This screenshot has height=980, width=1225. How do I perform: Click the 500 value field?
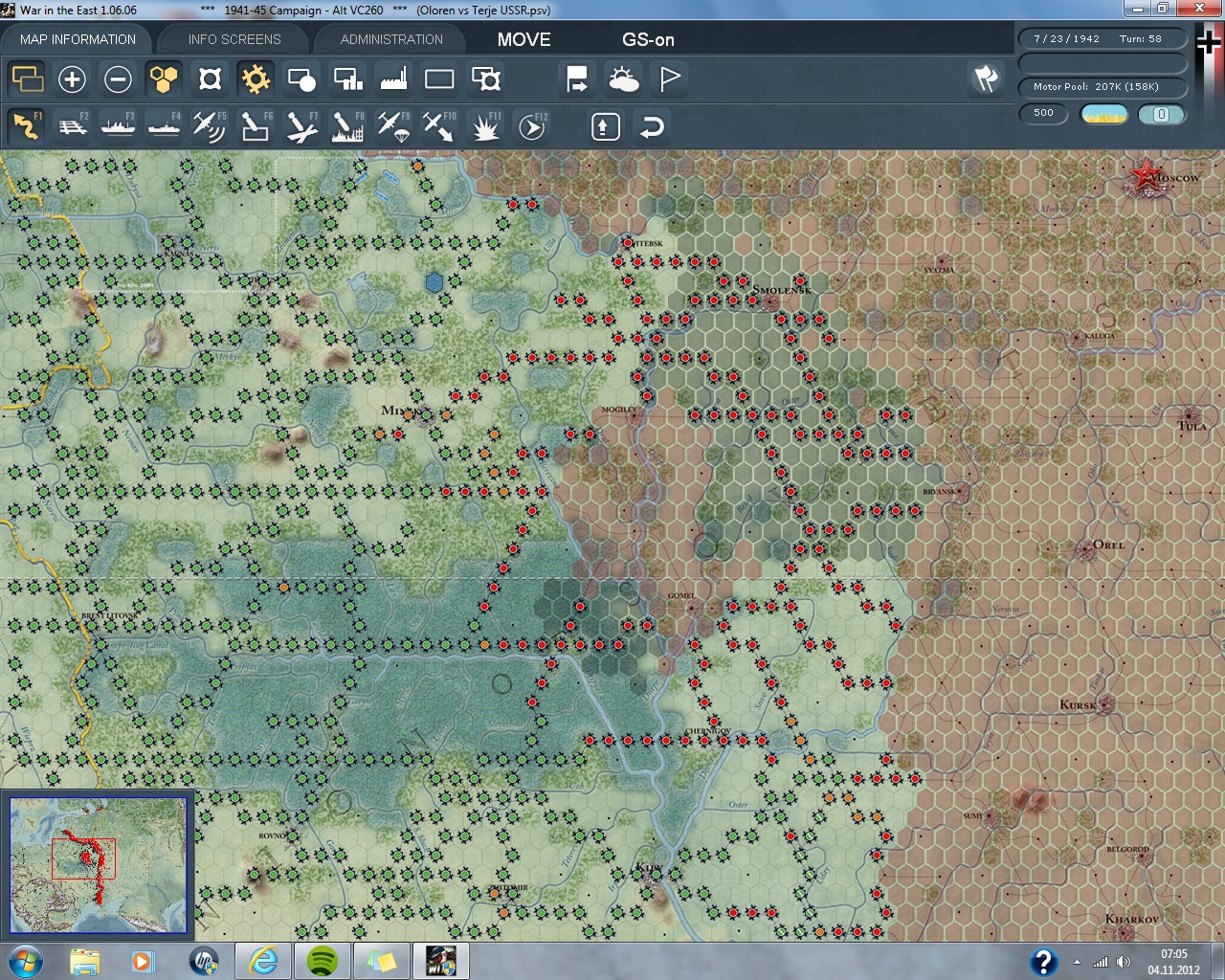(x=1043, y=113)
